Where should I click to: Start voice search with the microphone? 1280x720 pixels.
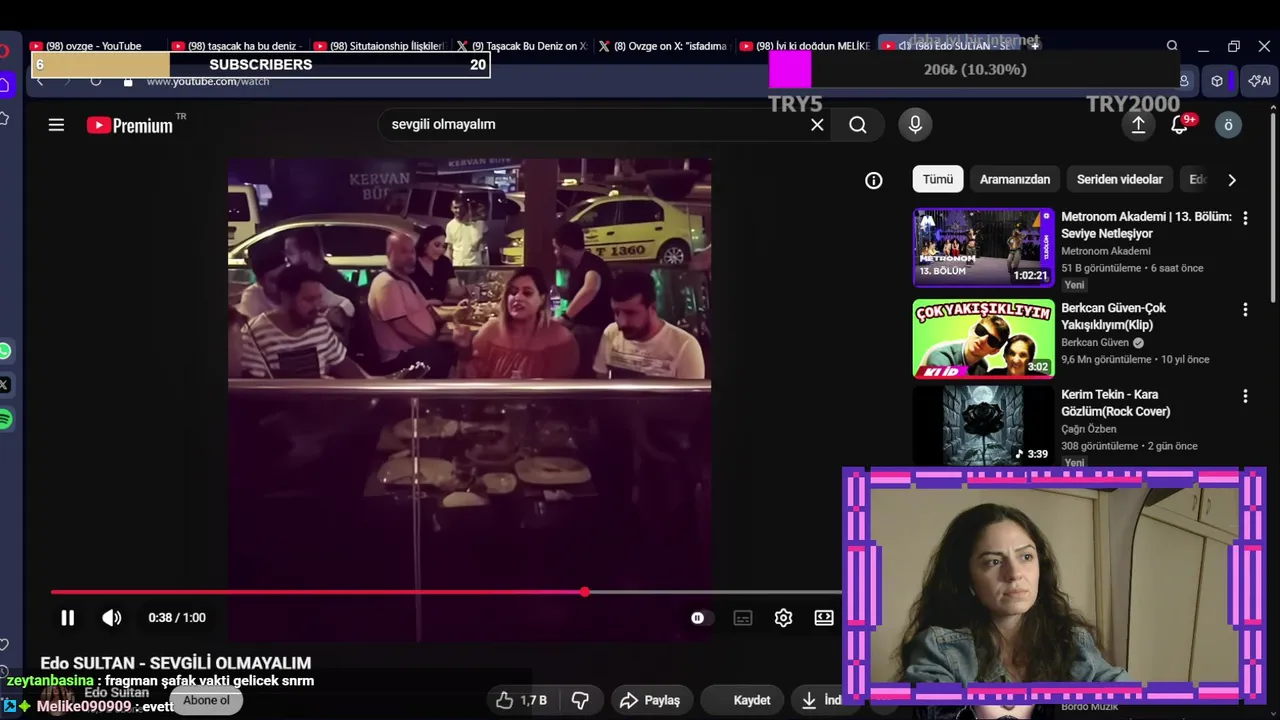click(x=914, y=124)
